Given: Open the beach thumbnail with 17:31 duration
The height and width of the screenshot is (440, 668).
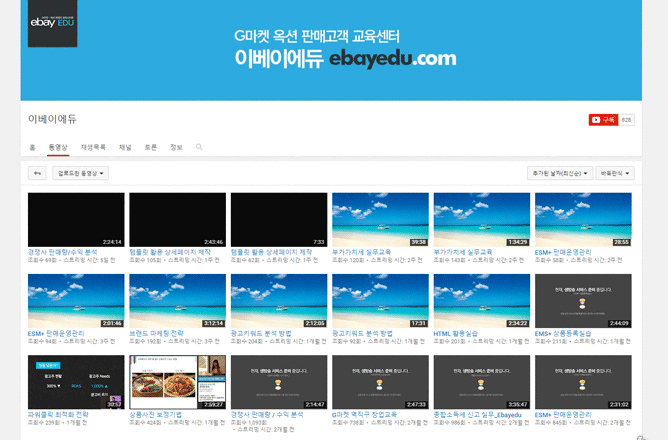Looking at the screenshot, I should pos(380,301).
